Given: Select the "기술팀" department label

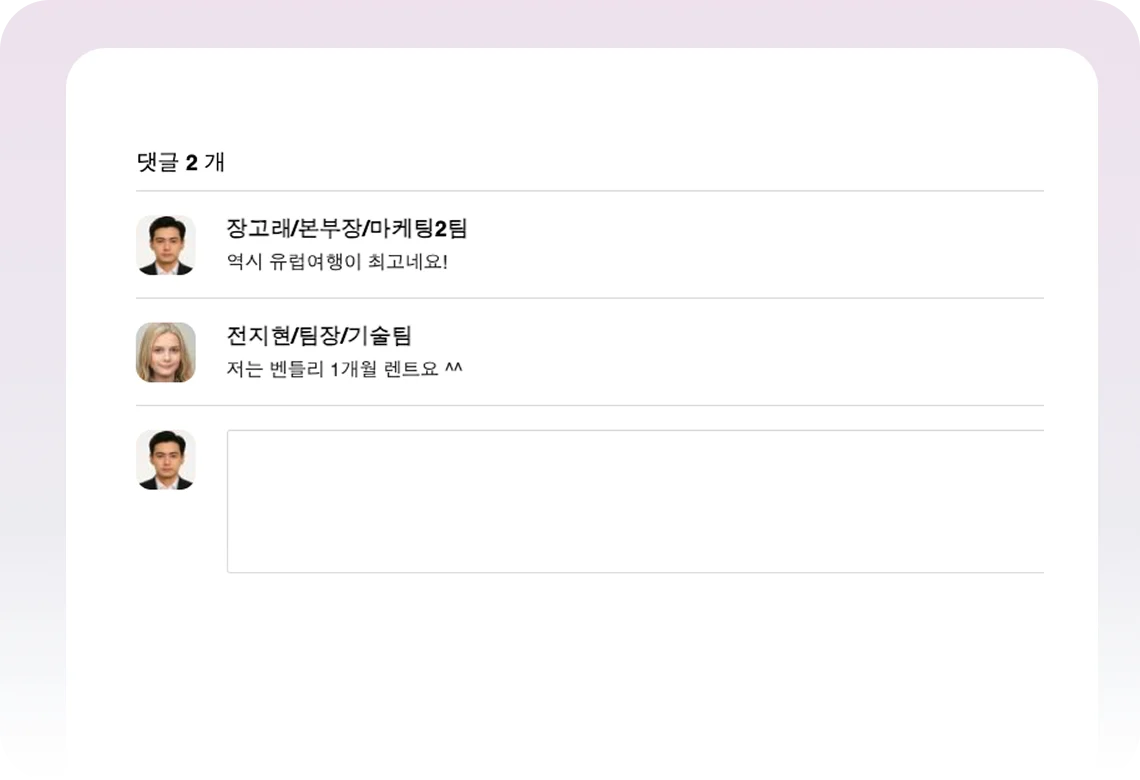Looking at the screenshot, I should pos(379,336).
